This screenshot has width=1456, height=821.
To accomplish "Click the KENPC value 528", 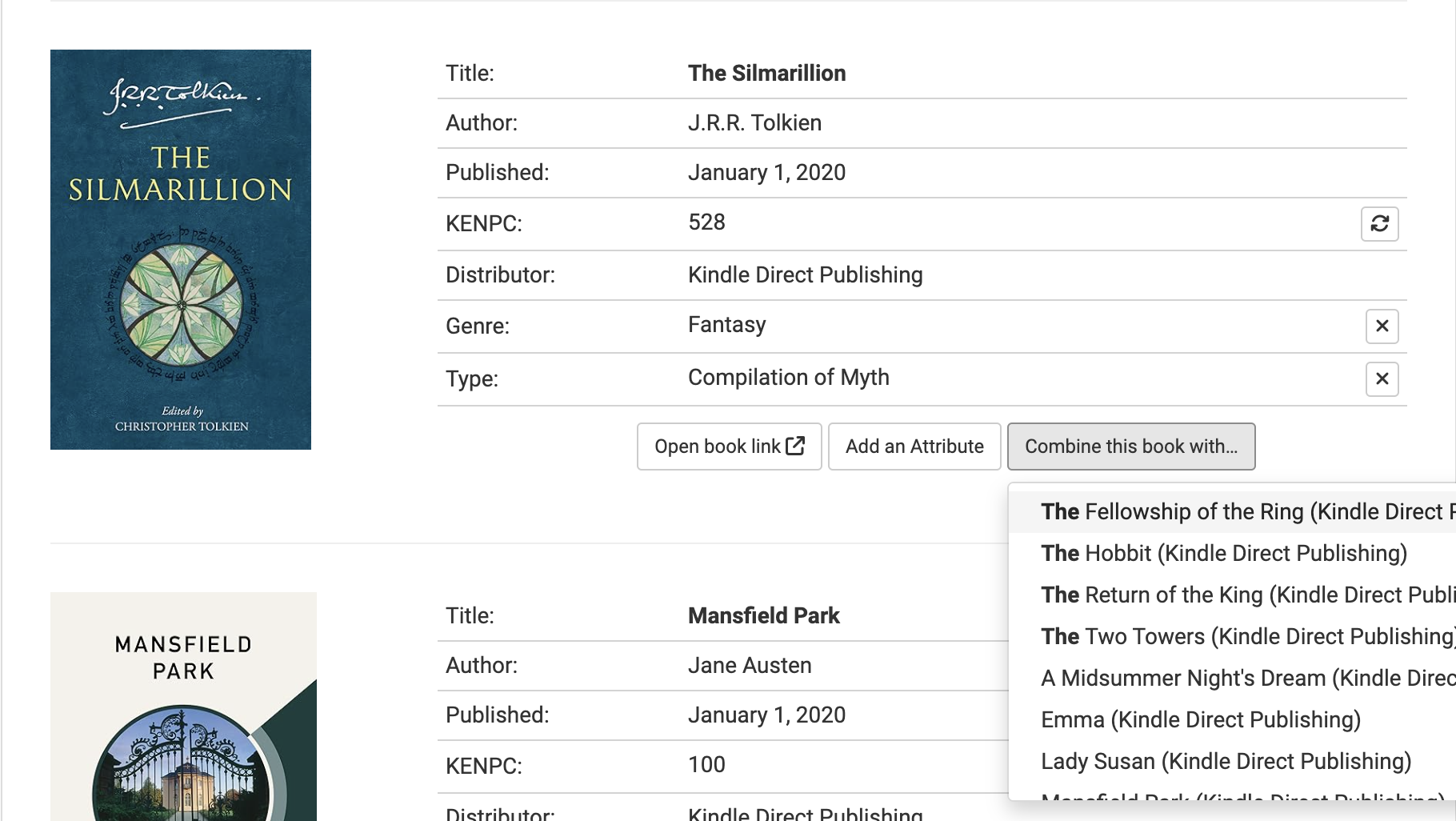I will pos(706,222).
